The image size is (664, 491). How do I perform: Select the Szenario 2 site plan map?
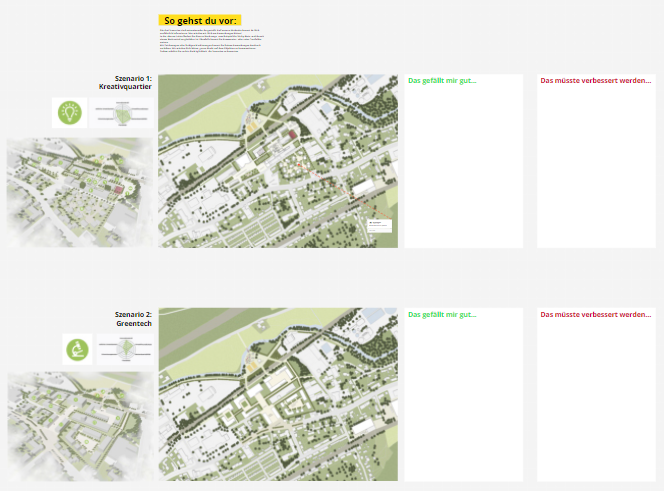point(278,395)
